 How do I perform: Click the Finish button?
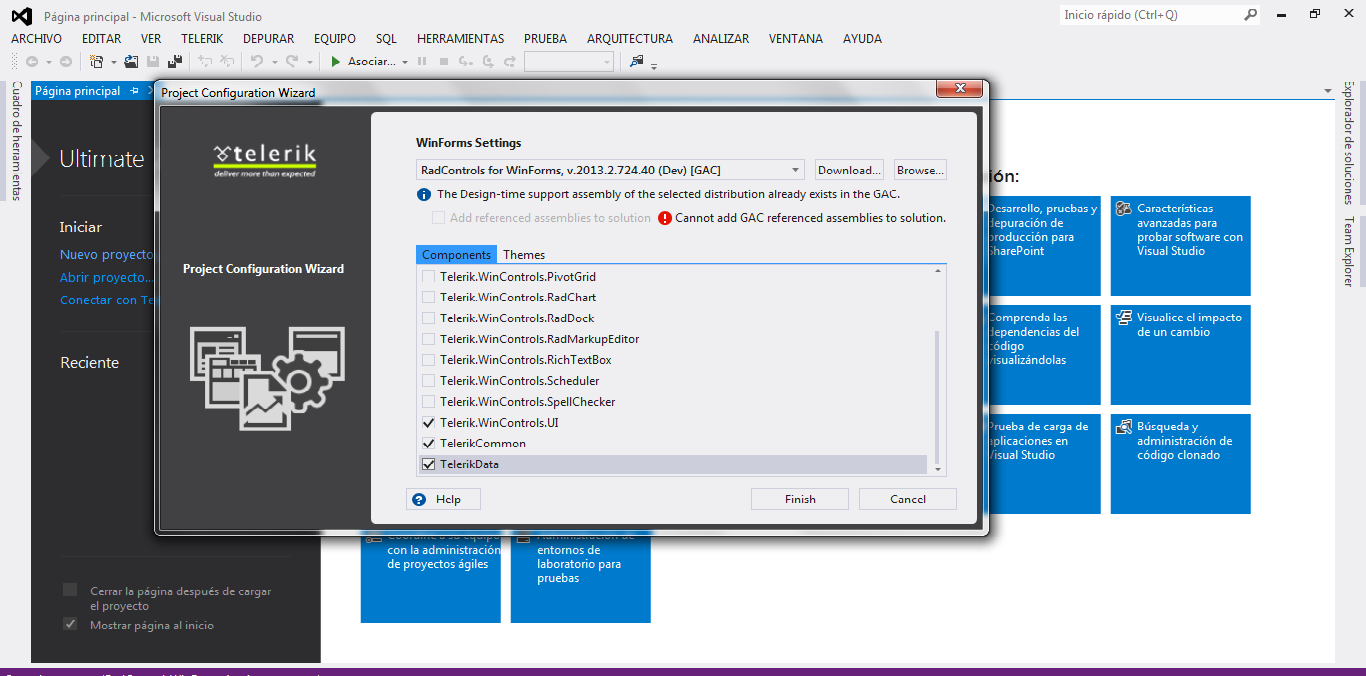coord(800,499)
